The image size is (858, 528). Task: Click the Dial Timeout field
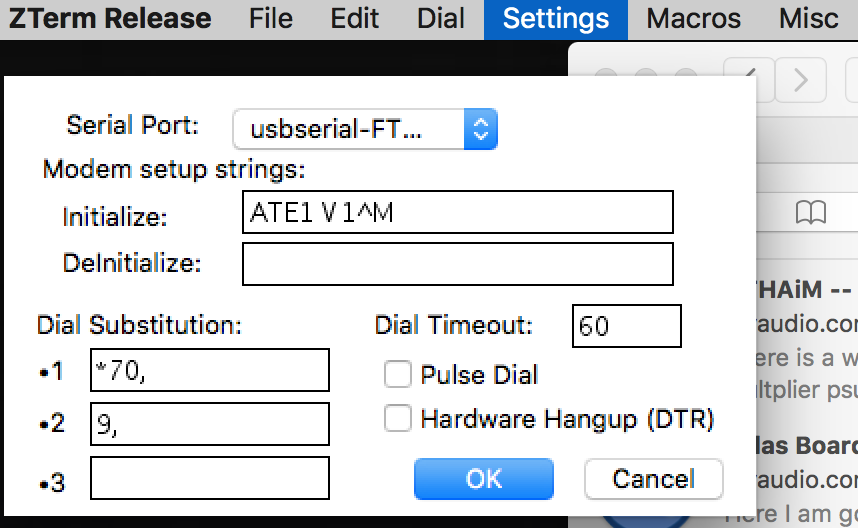pos(627,326)
